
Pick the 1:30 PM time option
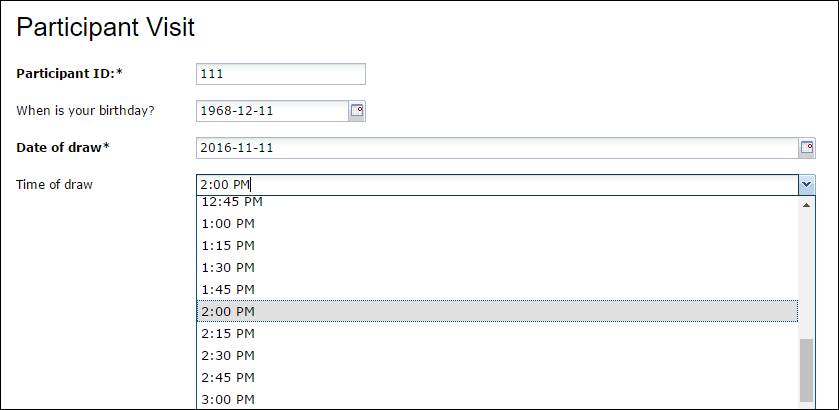497,268
